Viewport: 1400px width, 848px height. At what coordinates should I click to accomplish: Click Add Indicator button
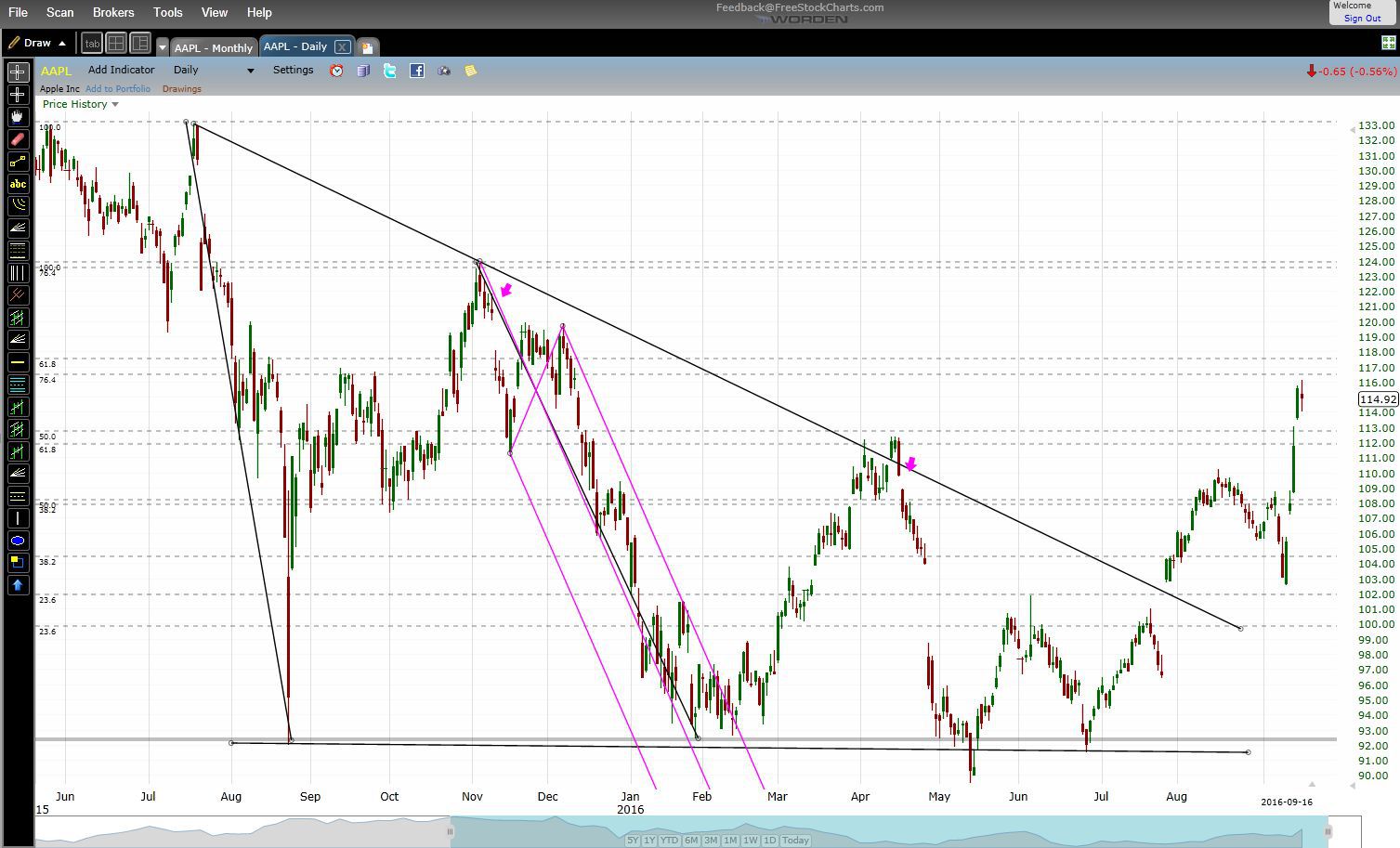click(121, 70)
